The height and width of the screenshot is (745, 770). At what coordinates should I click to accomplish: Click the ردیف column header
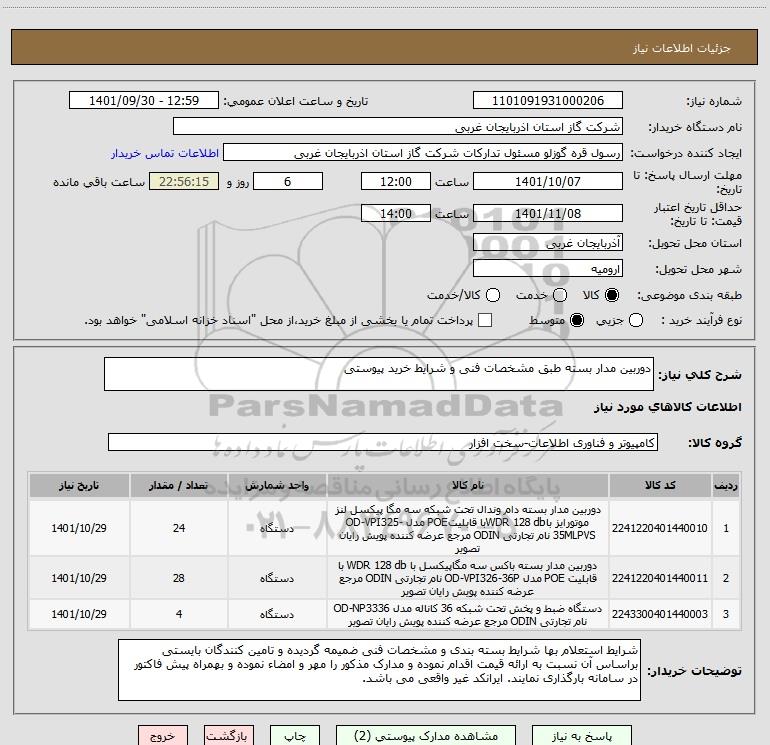[726, 486]
